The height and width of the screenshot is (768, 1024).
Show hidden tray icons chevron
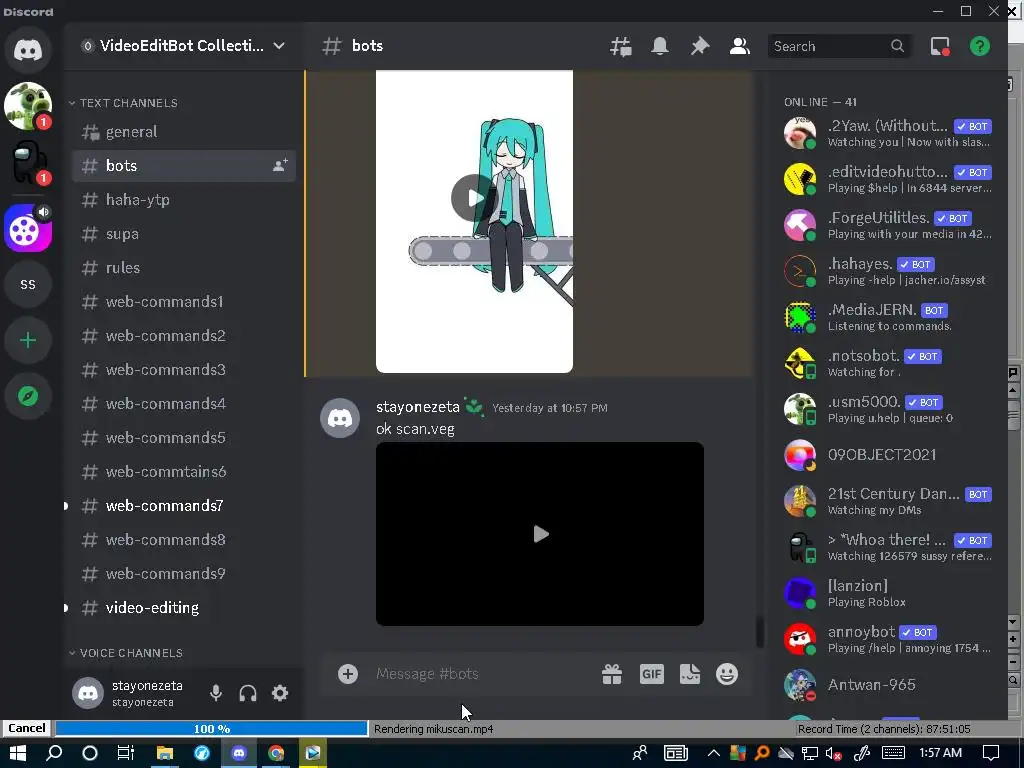coord(713,754)
